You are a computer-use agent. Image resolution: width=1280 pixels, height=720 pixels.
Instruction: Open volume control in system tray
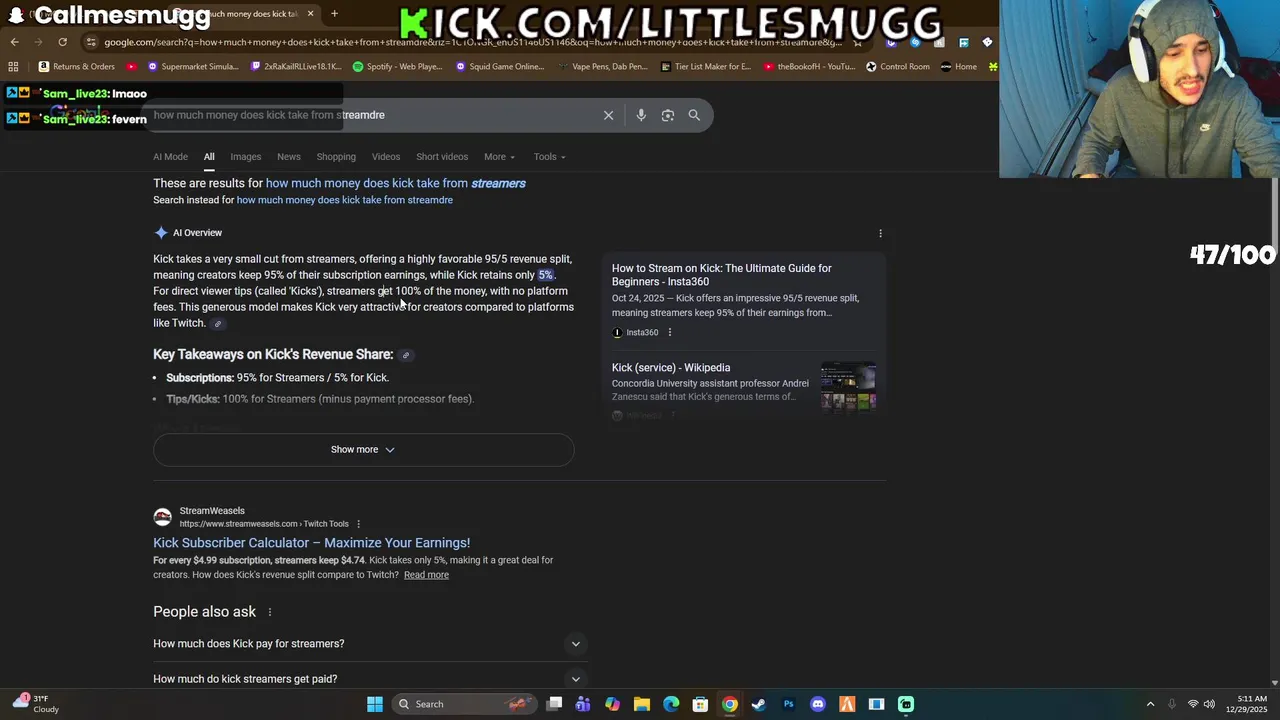coord(1209,704)
